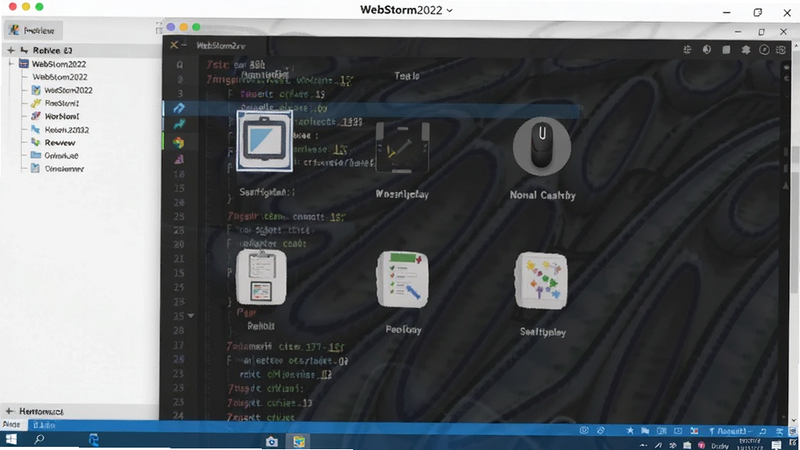Open the blue folder item in the tree
The image size is (800, 450).
coord(55,156)
